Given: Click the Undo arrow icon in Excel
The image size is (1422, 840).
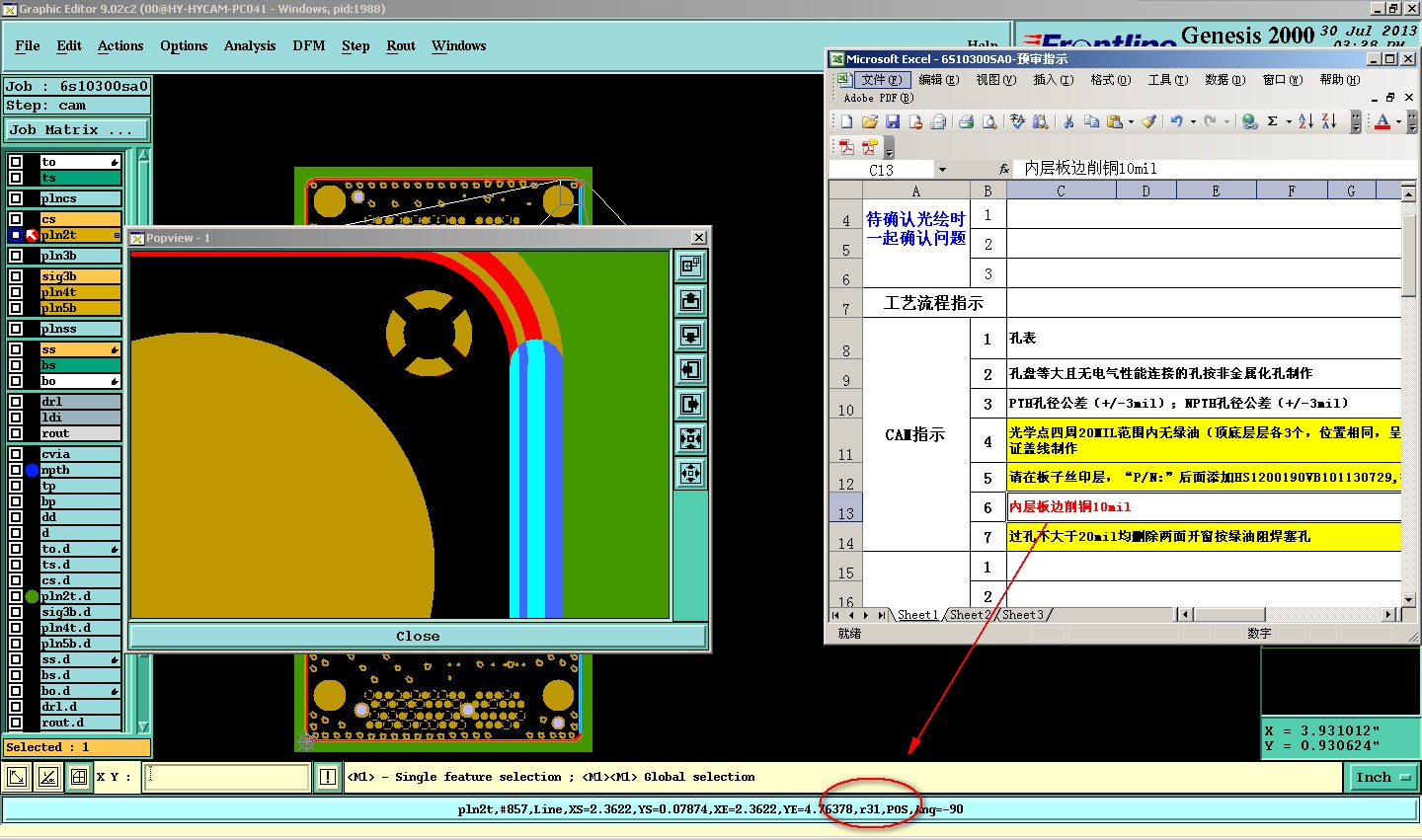Looking at the screenshot, I should click(1176, 121).
